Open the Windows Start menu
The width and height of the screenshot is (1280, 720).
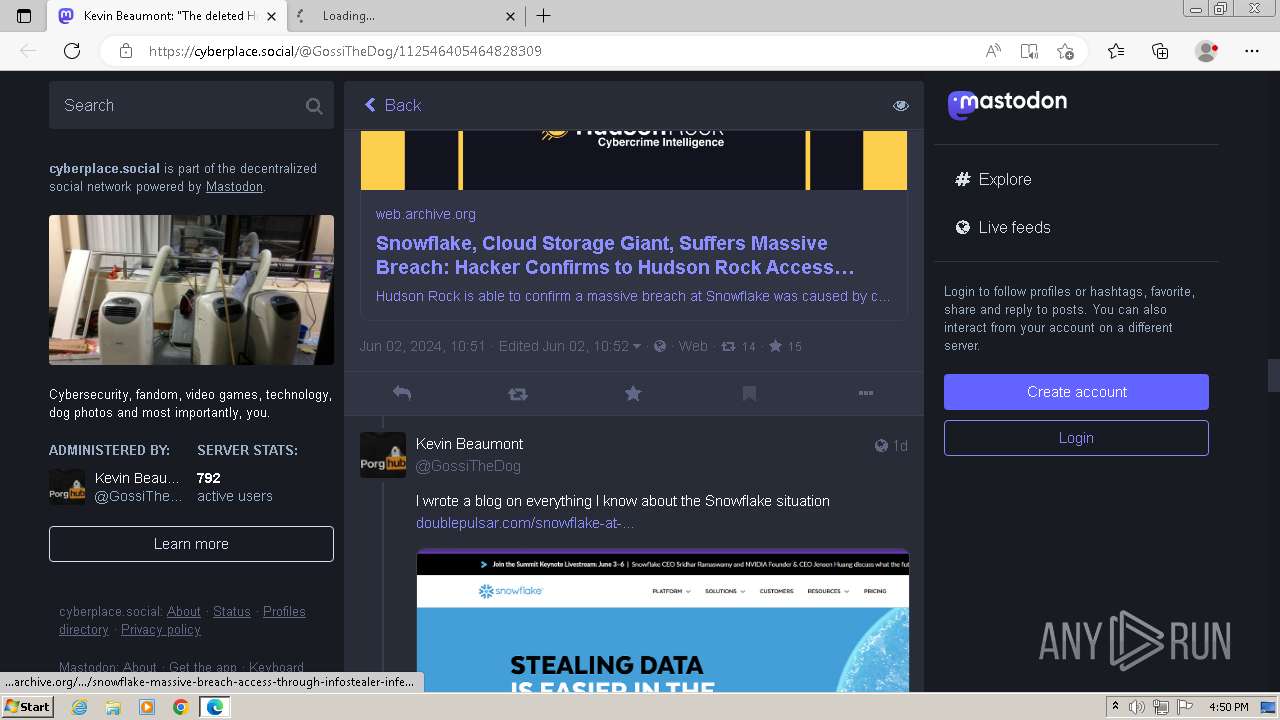(28, 706)
